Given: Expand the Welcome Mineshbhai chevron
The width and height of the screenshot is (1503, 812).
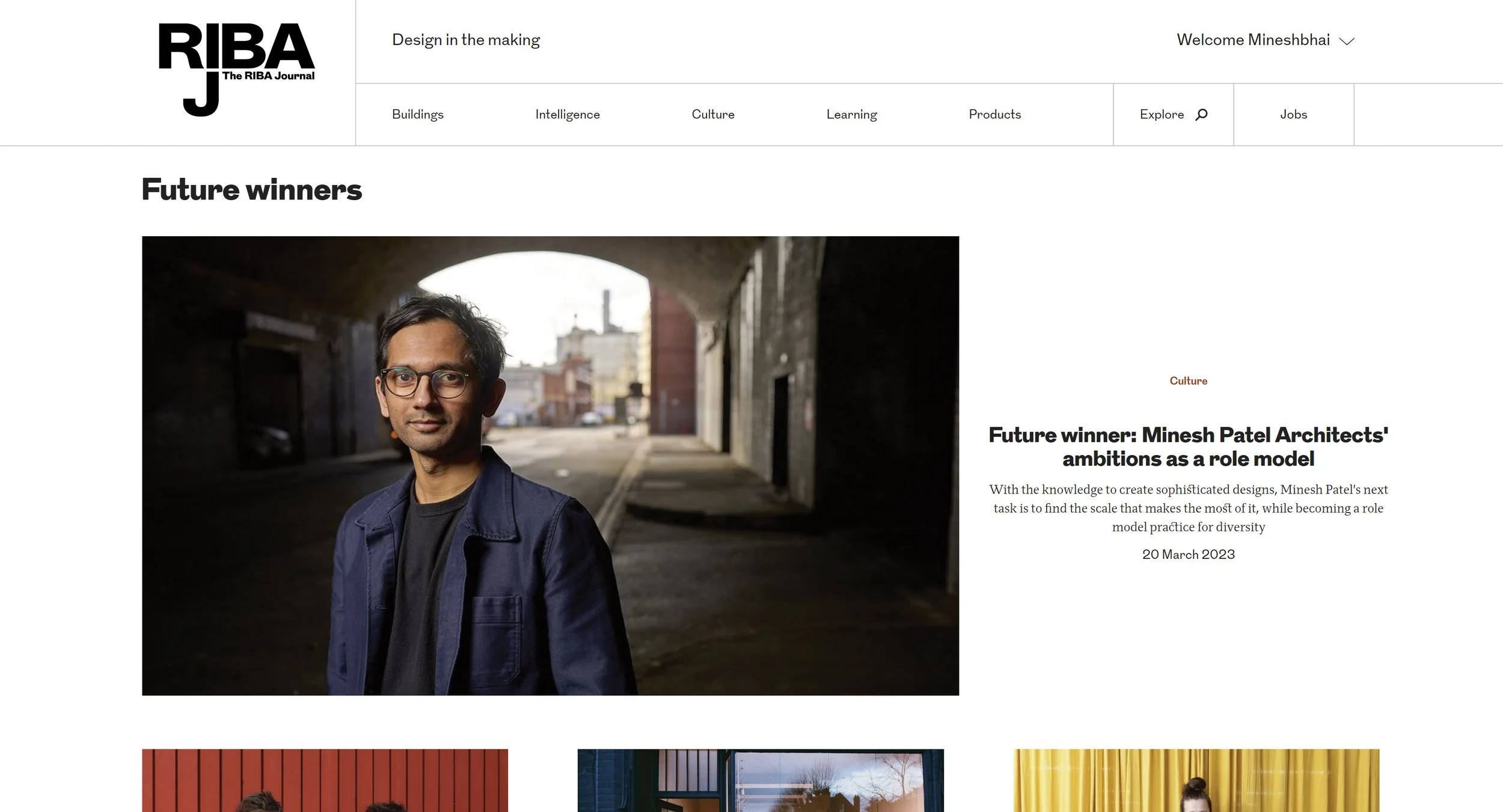Looking at the screenshot, I should coord(1347,41).
